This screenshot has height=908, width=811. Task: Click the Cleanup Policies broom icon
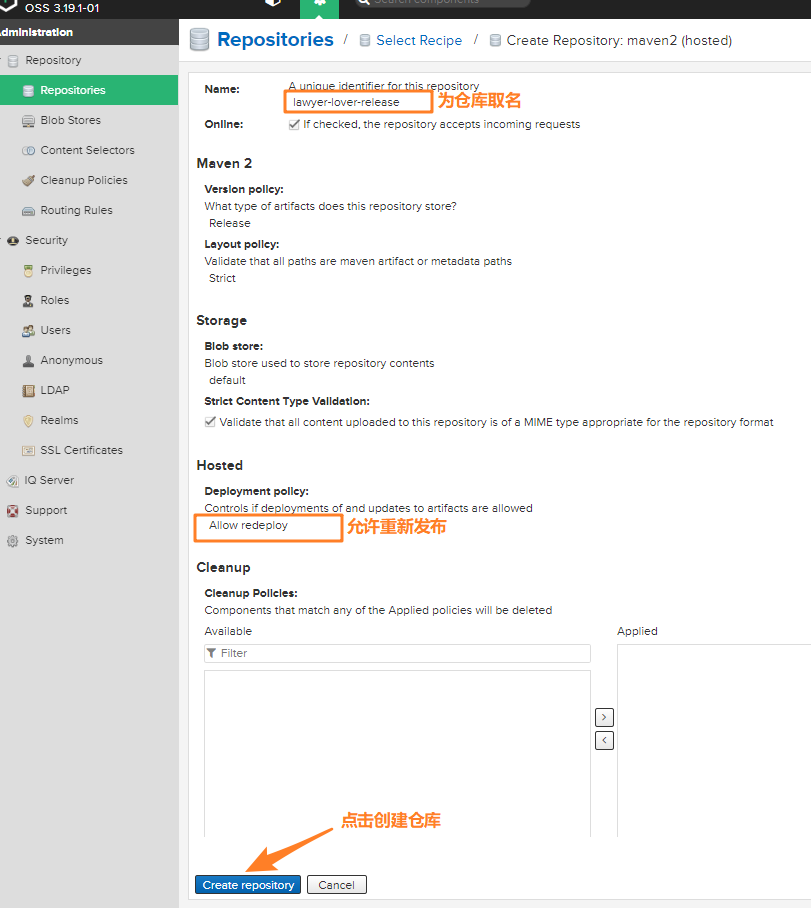coord(28,181)
